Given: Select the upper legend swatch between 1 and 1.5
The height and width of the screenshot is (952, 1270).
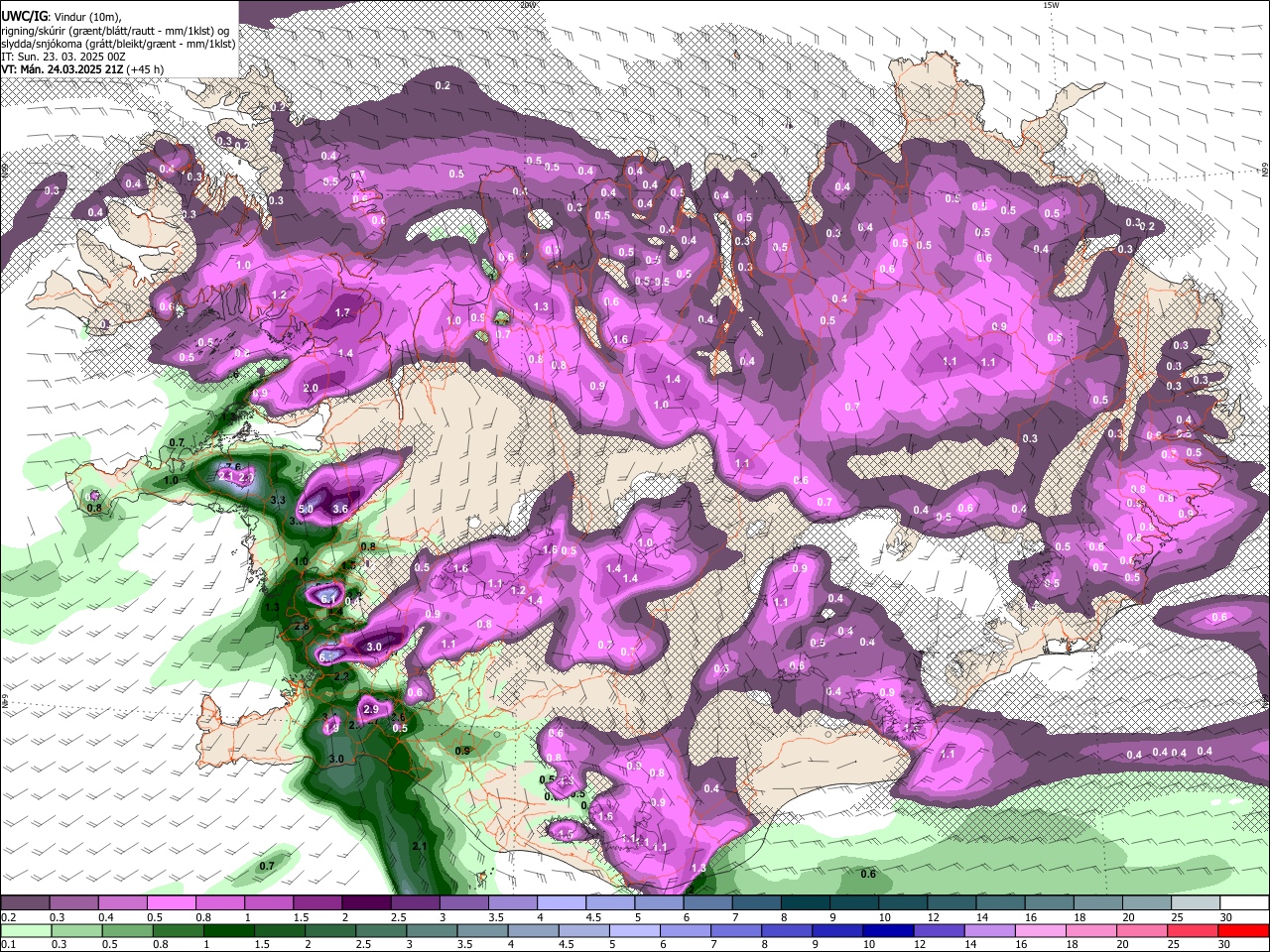Looking at the screenshot, I should click(268, 903).
